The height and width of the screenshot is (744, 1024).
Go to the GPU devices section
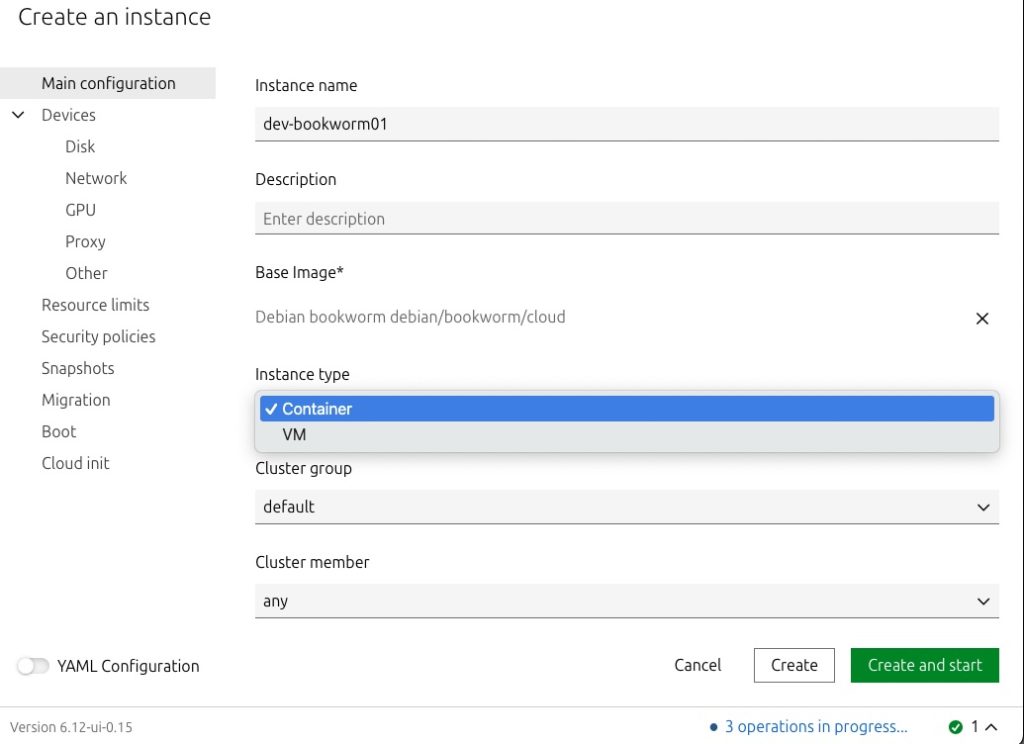[x=80, y=210]
